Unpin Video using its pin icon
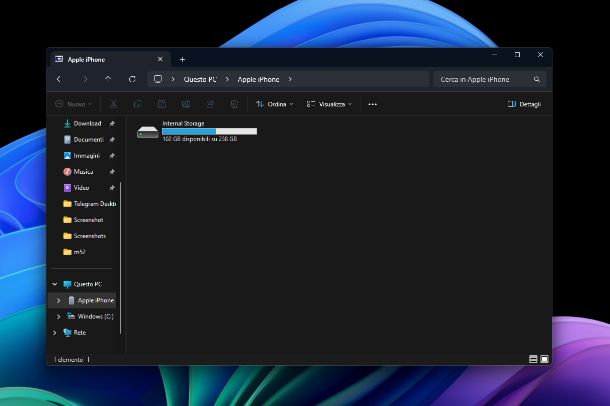 pyautogui.click(x=112, y=188)
